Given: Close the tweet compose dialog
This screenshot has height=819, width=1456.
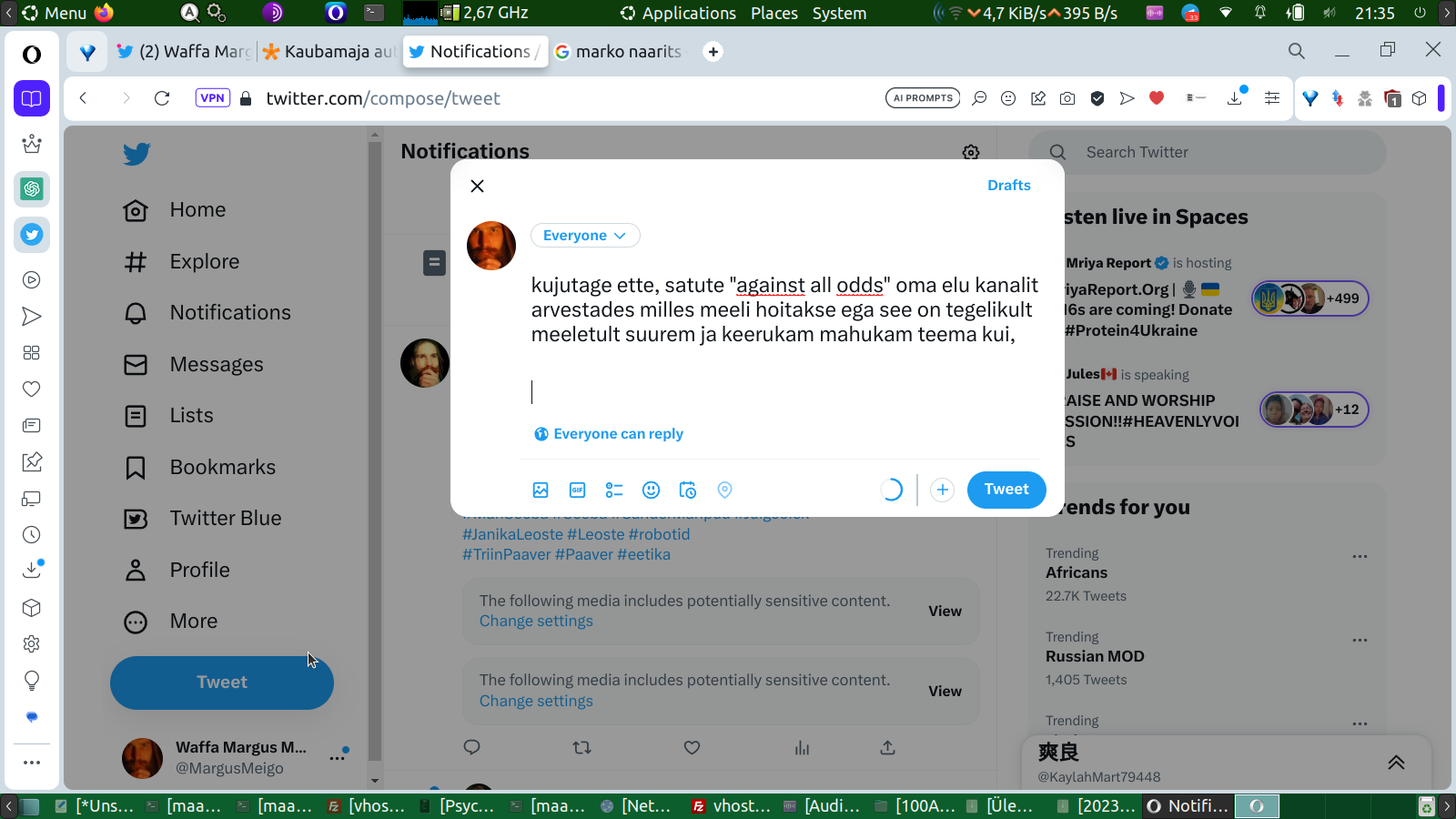Looking at the screenshot, I should [x=477, y=186].
